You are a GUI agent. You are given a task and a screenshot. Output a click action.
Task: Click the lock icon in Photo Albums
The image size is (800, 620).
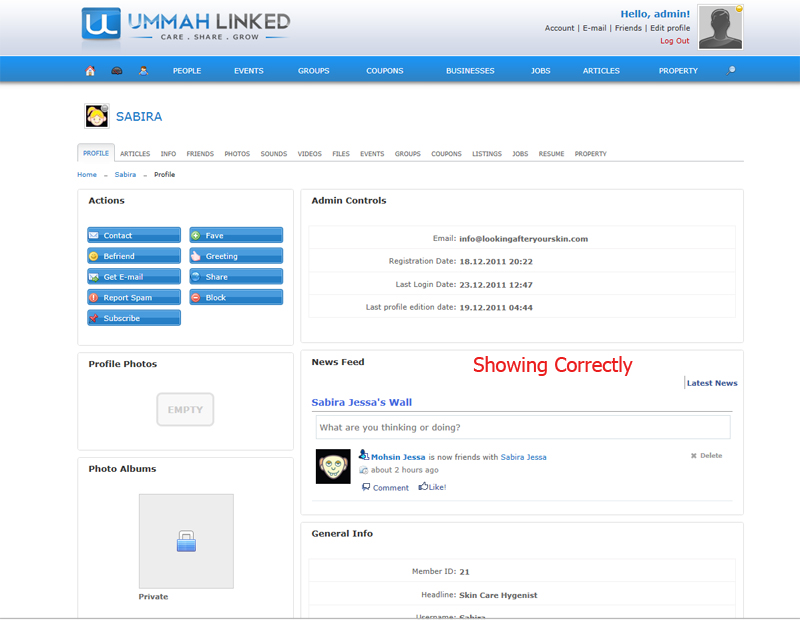(x=186, y=541)
